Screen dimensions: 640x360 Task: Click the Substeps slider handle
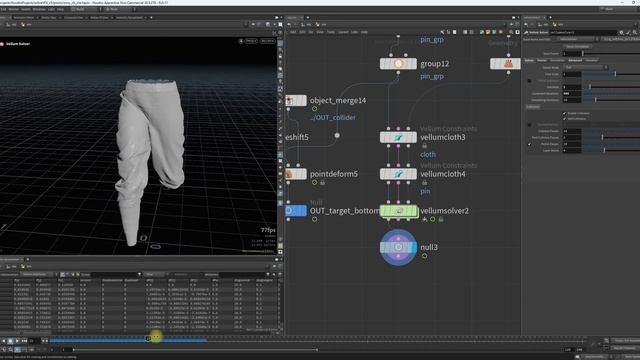(590, 87)
